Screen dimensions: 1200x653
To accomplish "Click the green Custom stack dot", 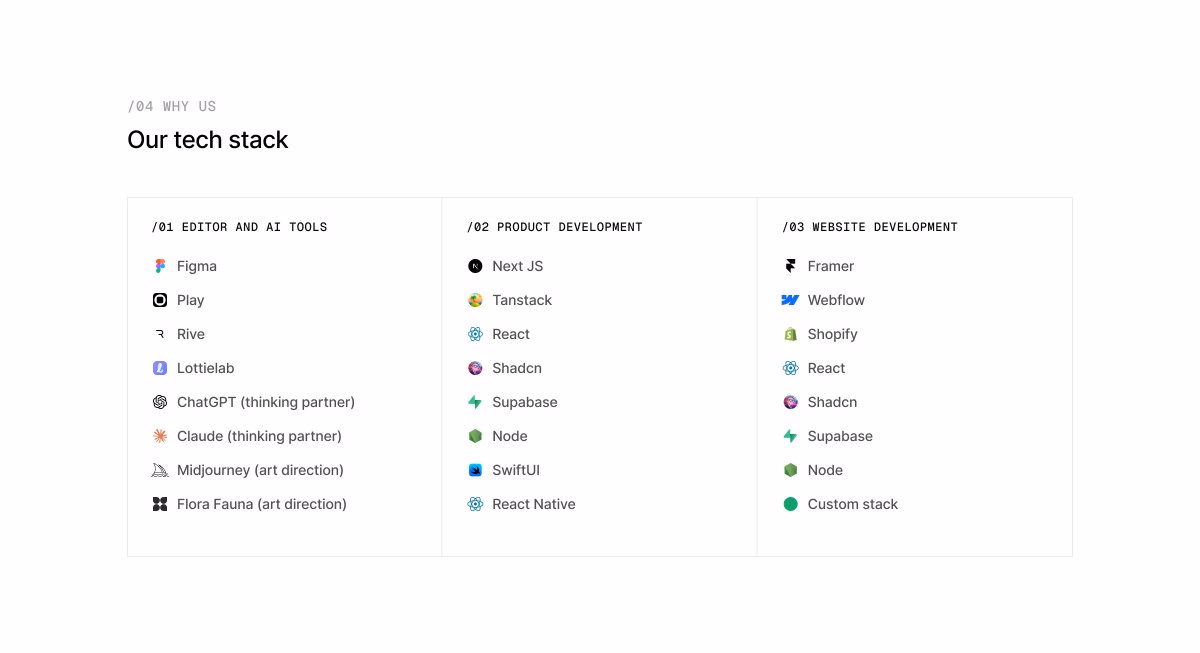I will pyautogui.click(x=791, y=504).
